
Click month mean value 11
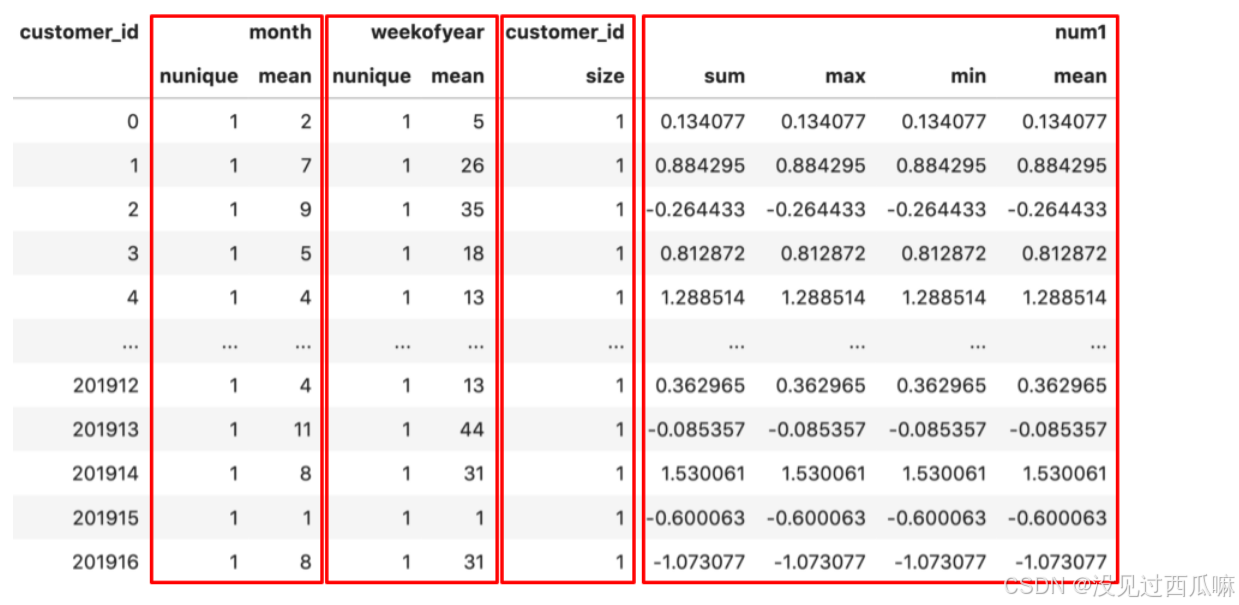coord(301,430)
